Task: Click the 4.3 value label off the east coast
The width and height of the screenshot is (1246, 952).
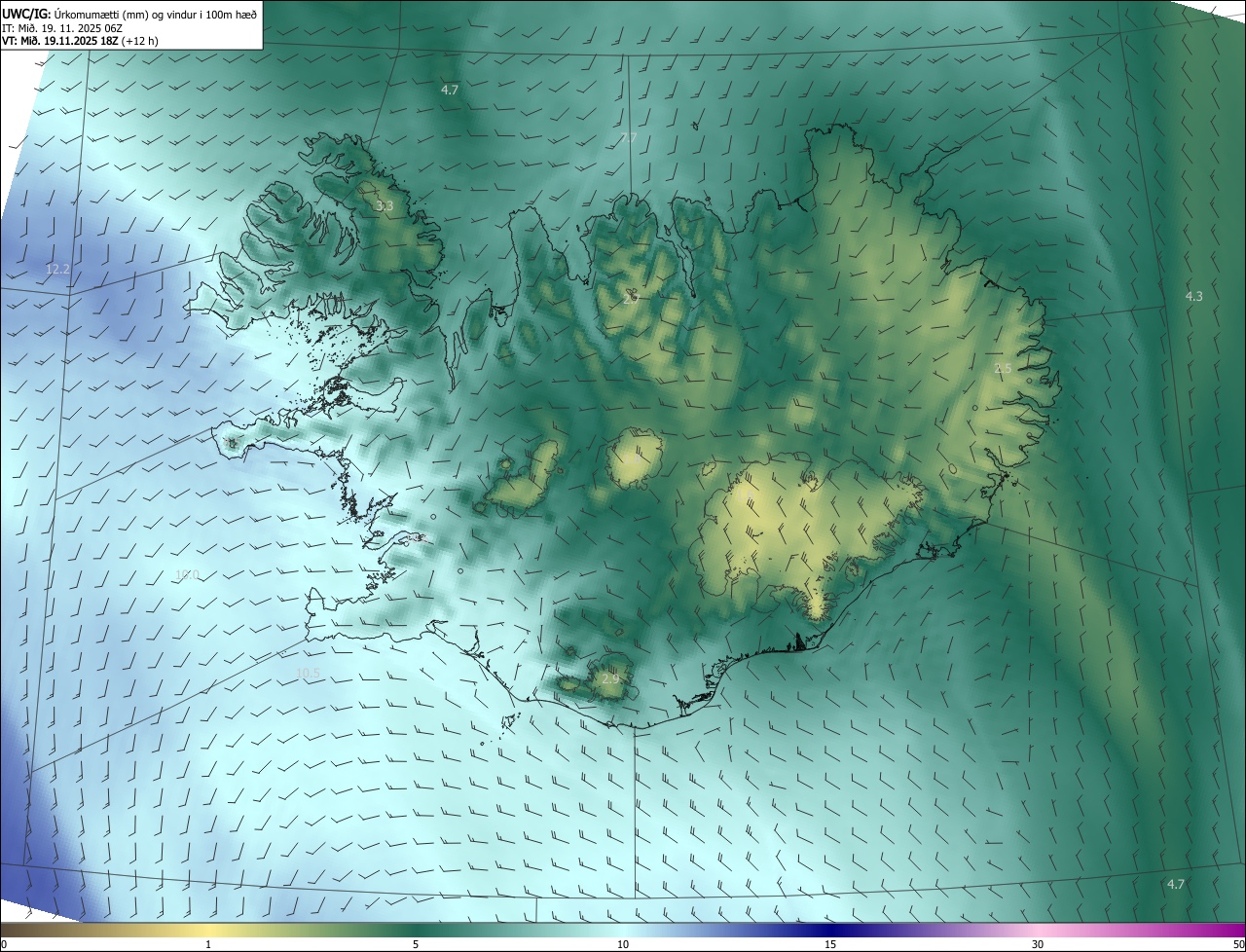Action: coord(1193,296)
